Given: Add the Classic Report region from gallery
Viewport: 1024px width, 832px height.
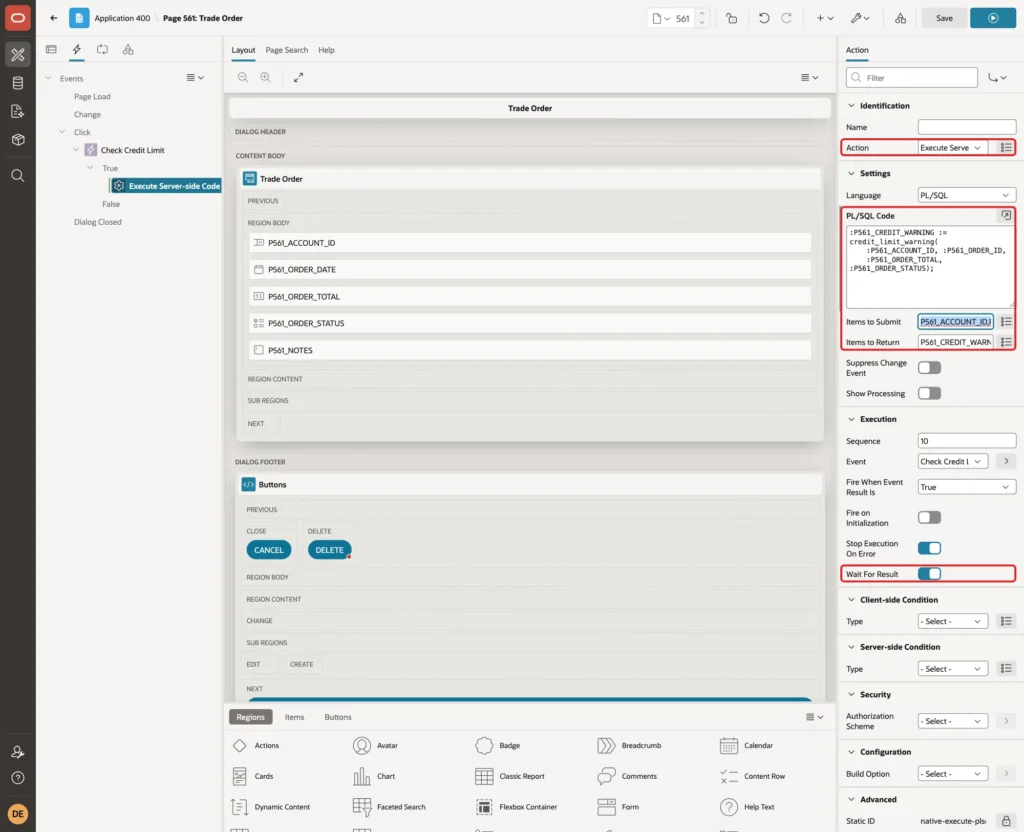Looking at the screenshot, I should coord(509,776).
